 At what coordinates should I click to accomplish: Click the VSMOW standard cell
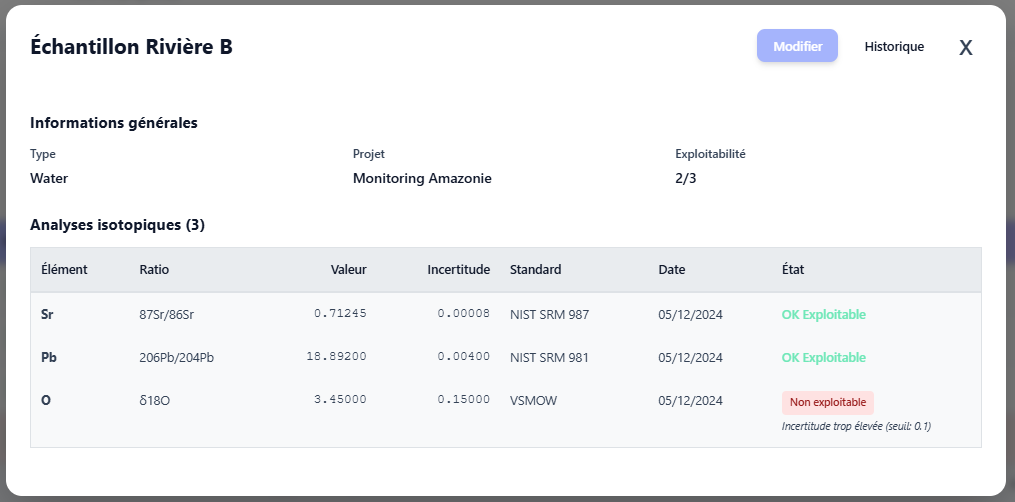(x=533, y=401)
